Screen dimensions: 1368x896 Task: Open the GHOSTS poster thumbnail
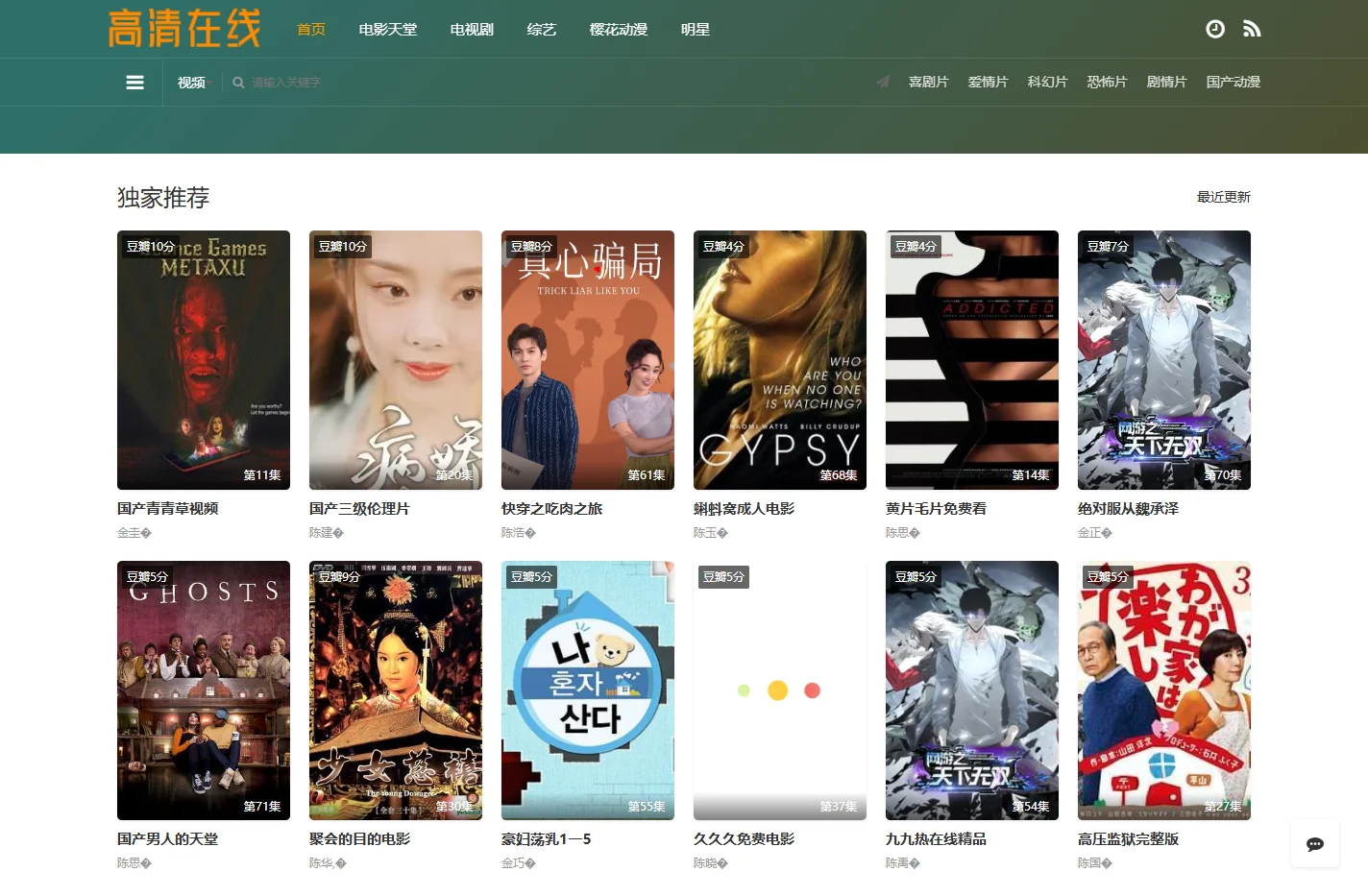204,690
